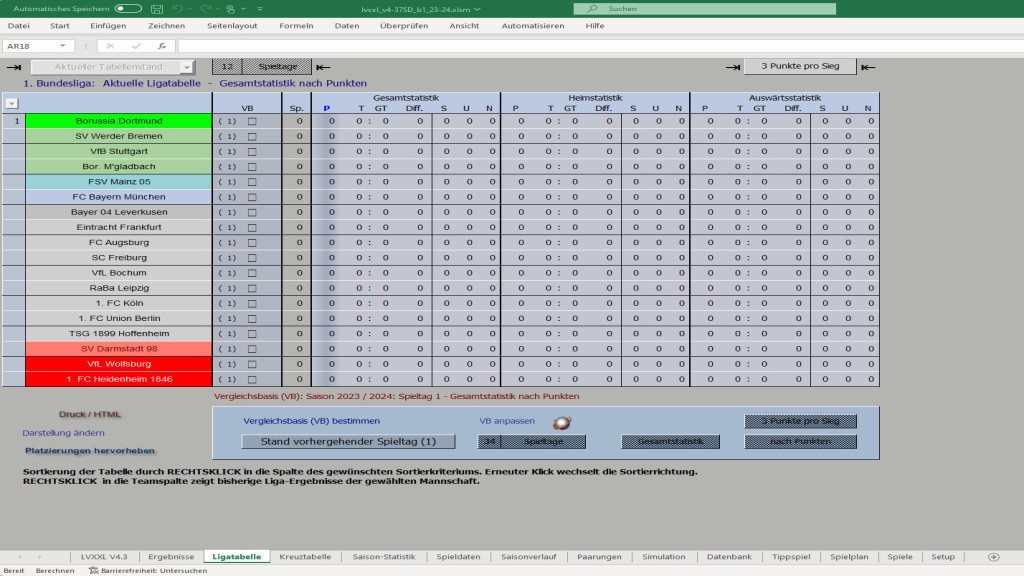Open the filter dropdown in the table corner

pyautogui.click(x=11, y=104)
